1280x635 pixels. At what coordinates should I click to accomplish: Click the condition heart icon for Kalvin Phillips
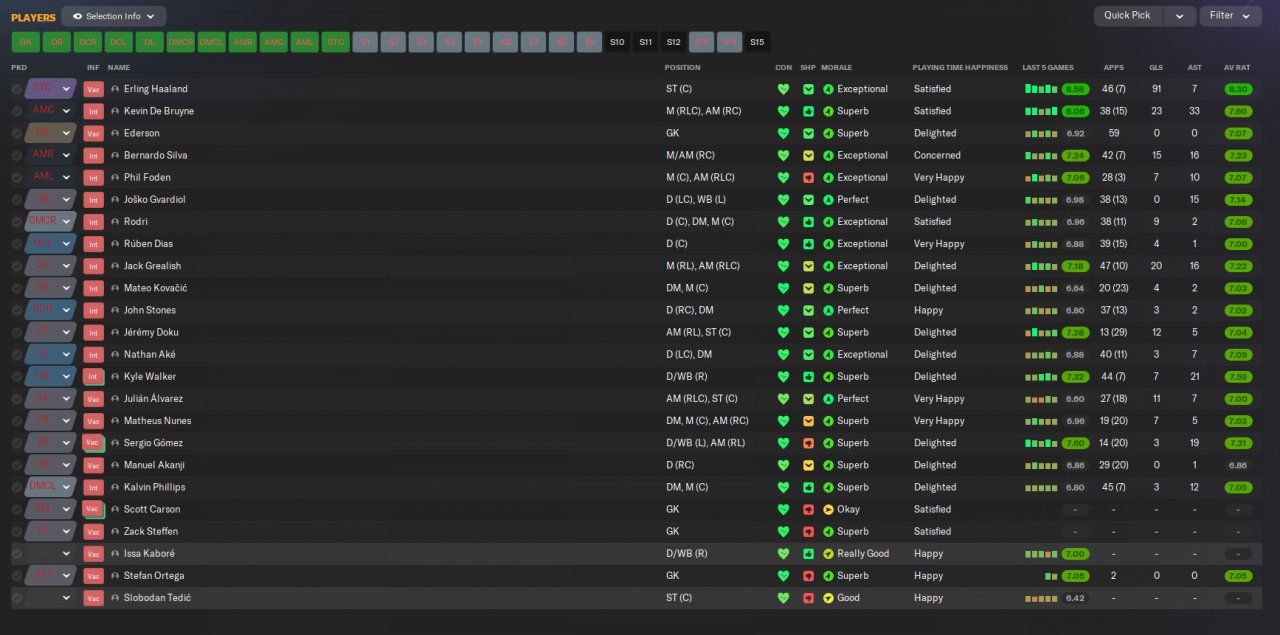[783, 487]
